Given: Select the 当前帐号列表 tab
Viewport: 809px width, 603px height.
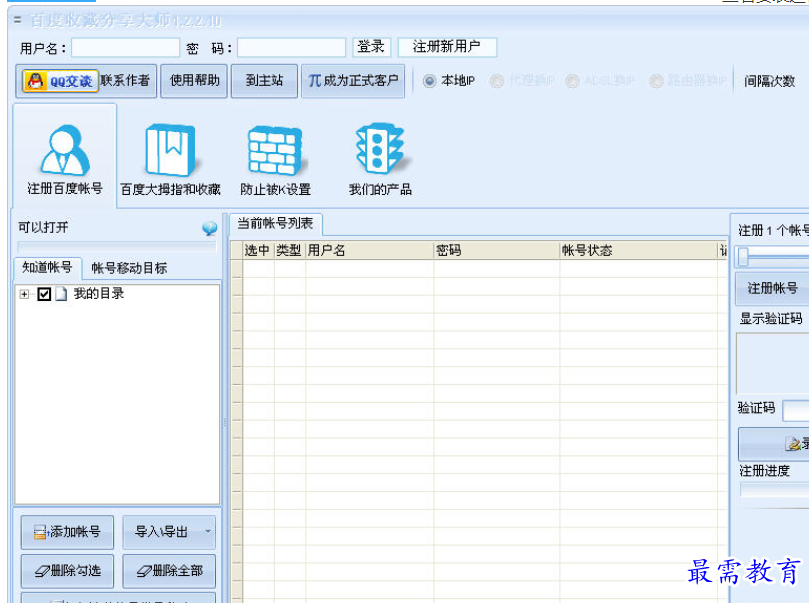Looking at the screenshot, I should point(275,223).
